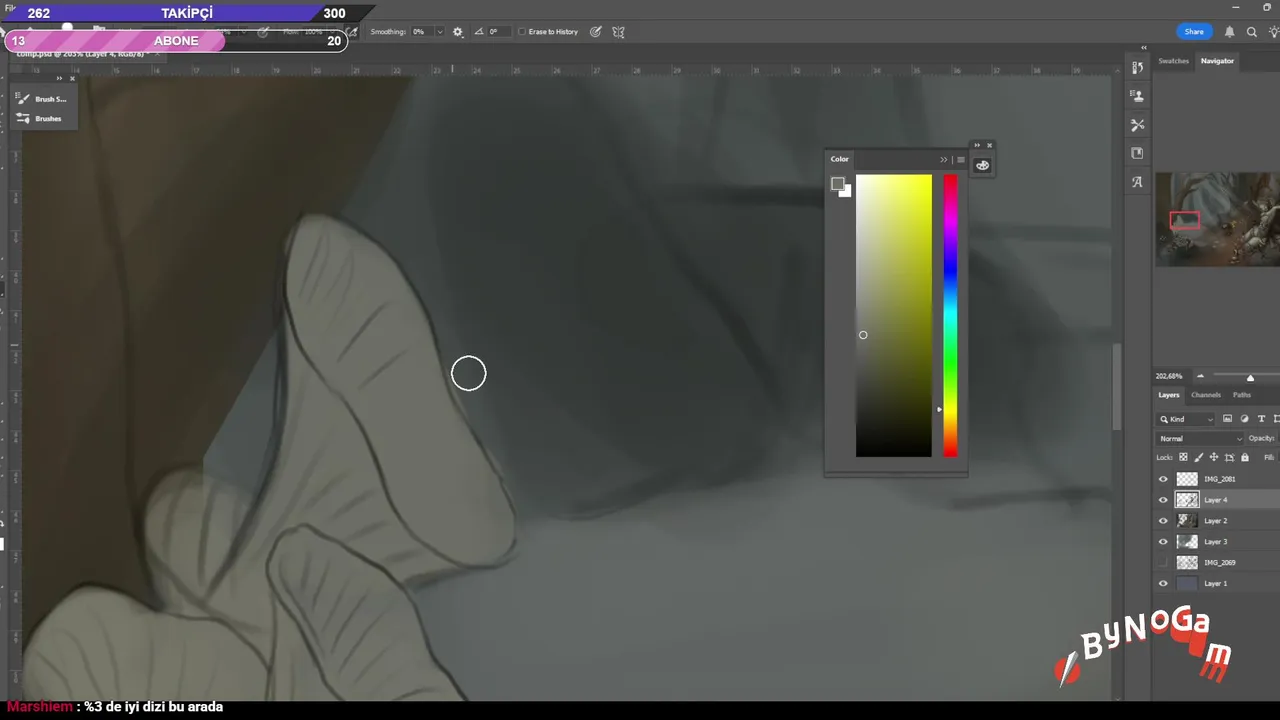Lock all layer attributes
Screen dimensions: 1280x720
(1245, 457)
